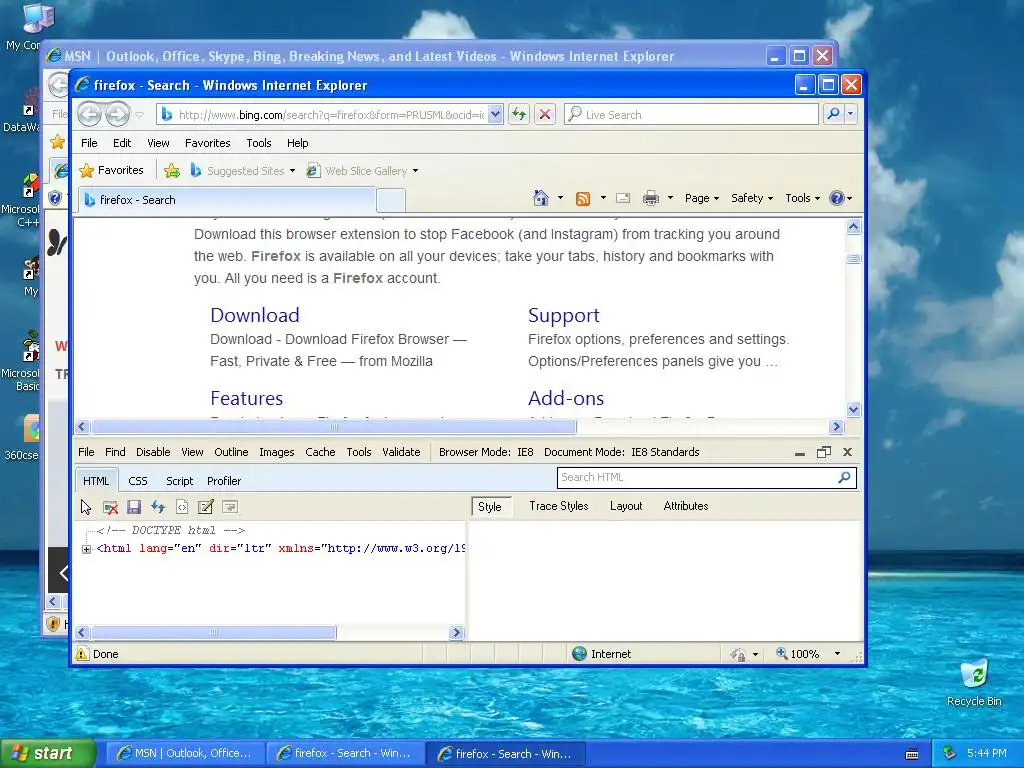Click the Back navigation button
1024x768 pixels.
89,114
